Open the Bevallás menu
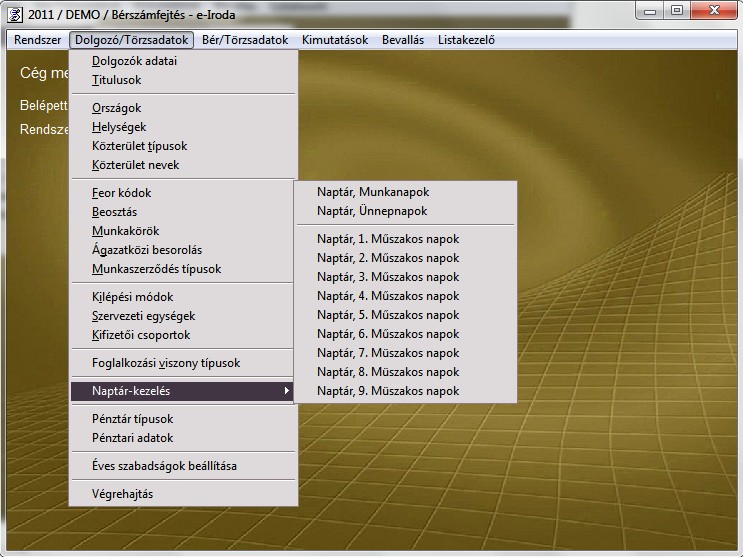 tap(403, 40)
